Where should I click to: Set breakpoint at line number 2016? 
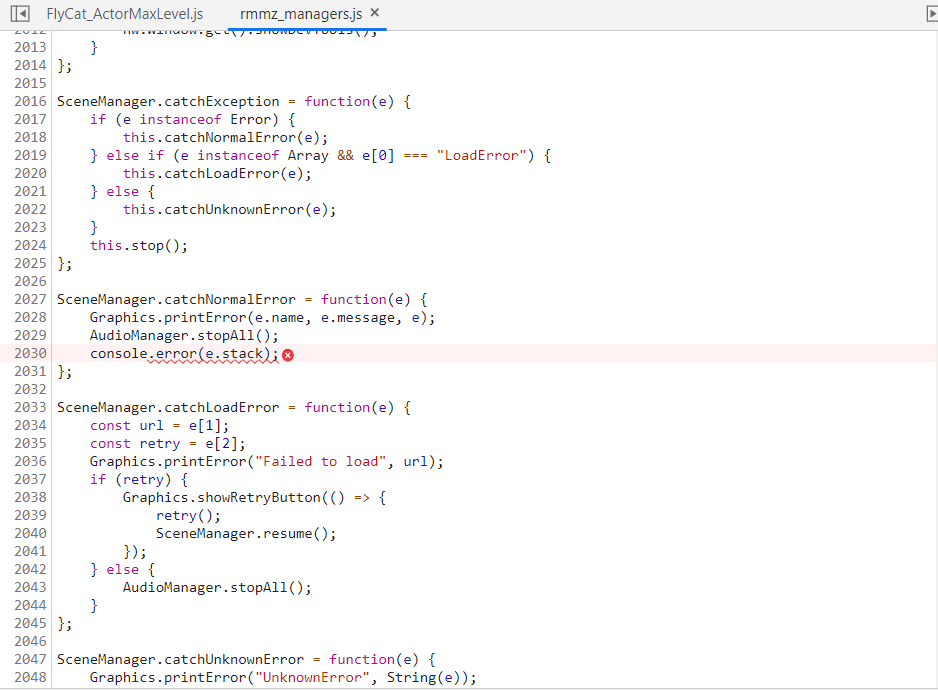click(x=30, y=101)
